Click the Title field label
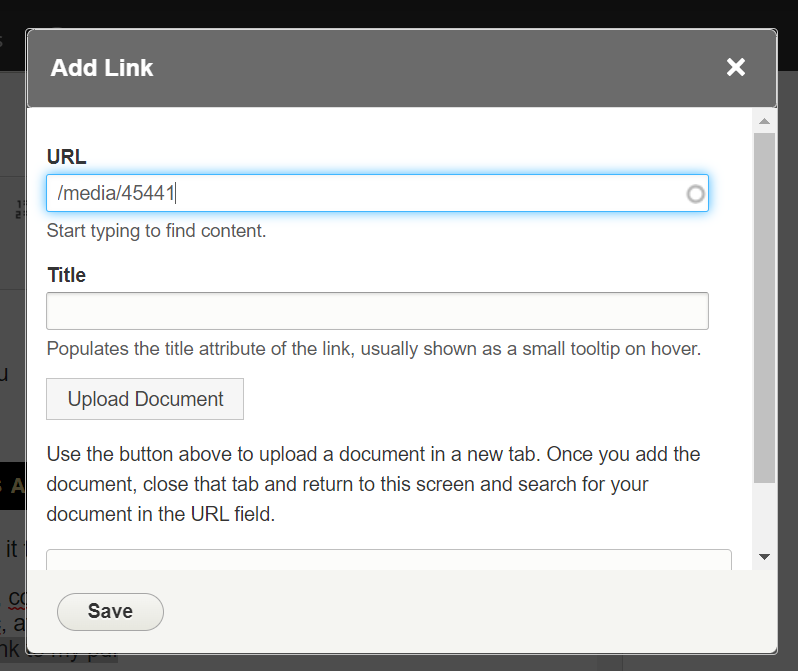The width and height of the screenshot is (798, 671). click(66, 275)
